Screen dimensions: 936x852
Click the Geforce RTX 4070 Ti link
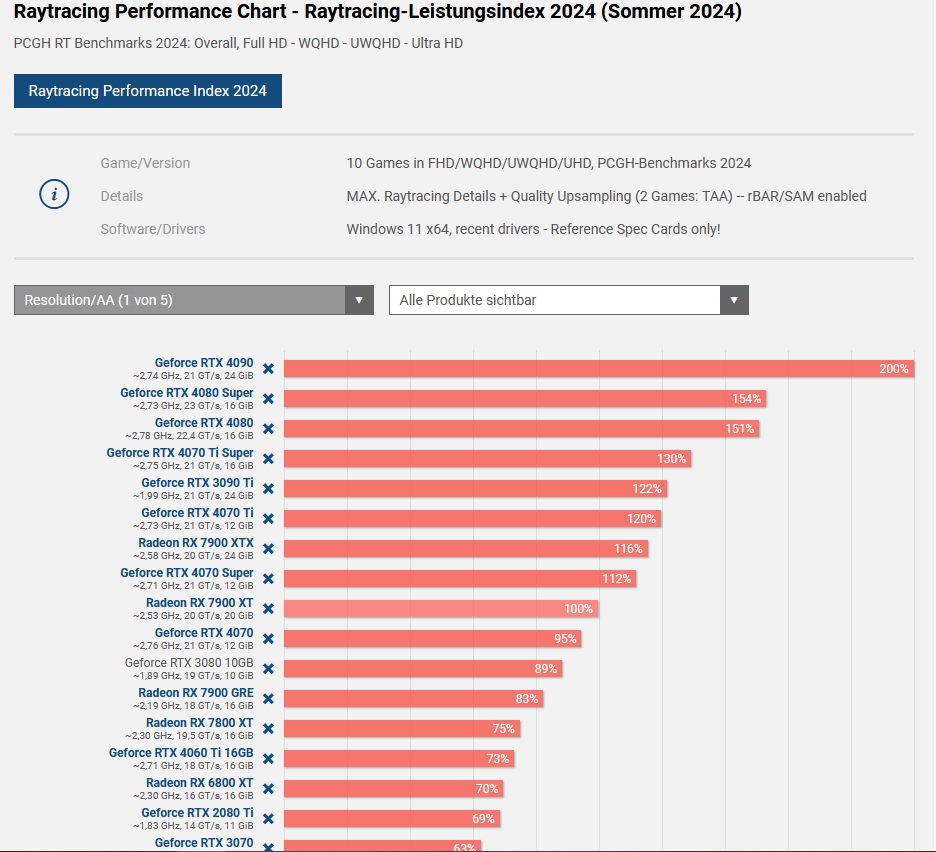point(198,512)
